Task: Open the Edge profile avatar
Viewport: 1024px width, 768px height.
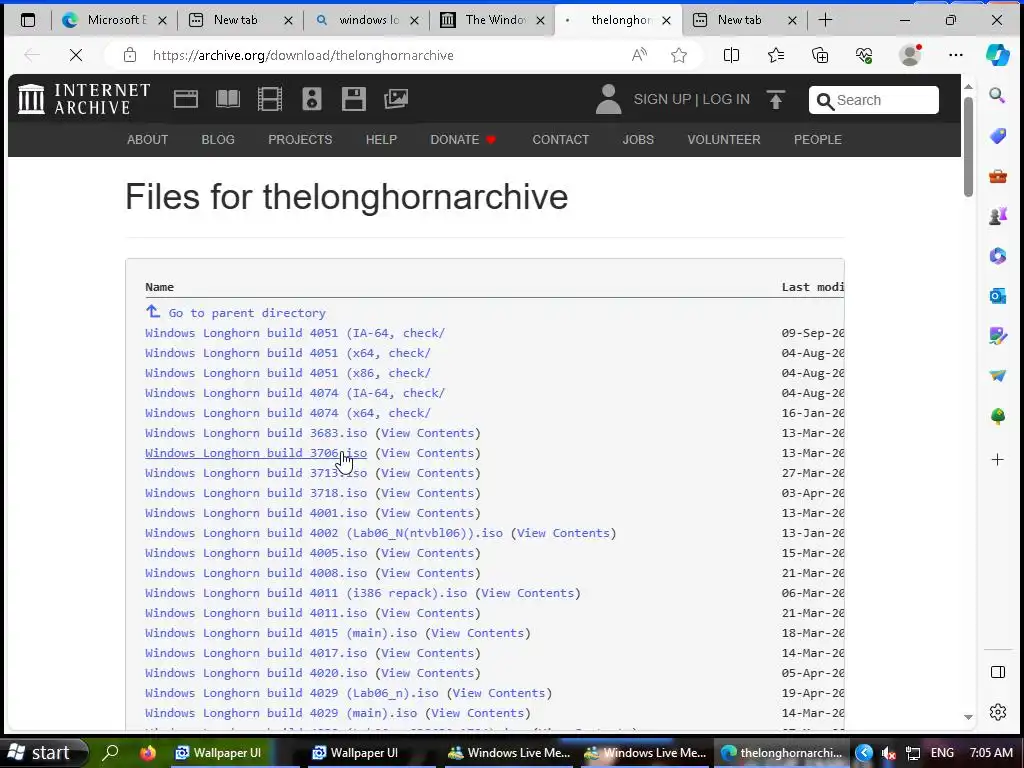Action: click(x=910, y=55)
